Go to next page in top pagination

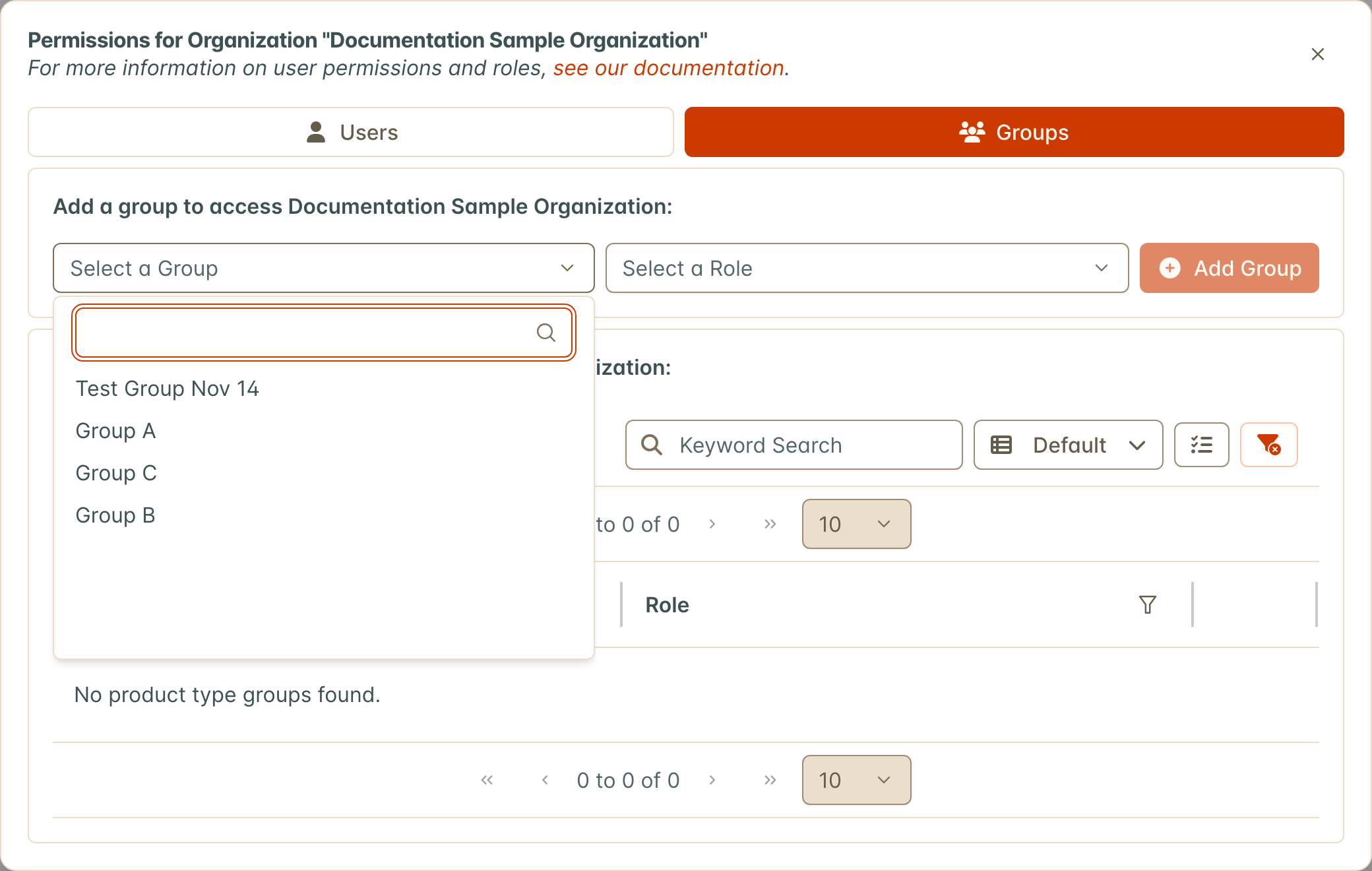712,524
